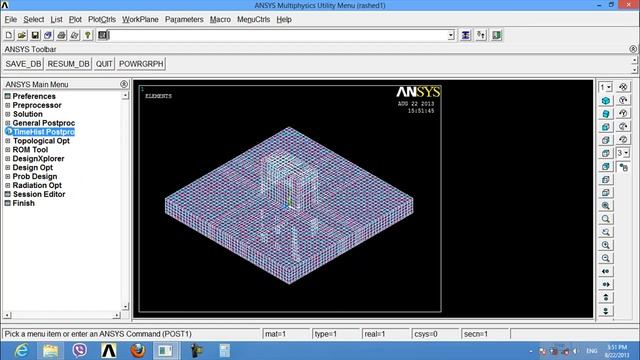640x360 pixels.
Task: Collapse the ANSYS Main Menu panel
Action: pyautogui.click(x=124, y=84)
